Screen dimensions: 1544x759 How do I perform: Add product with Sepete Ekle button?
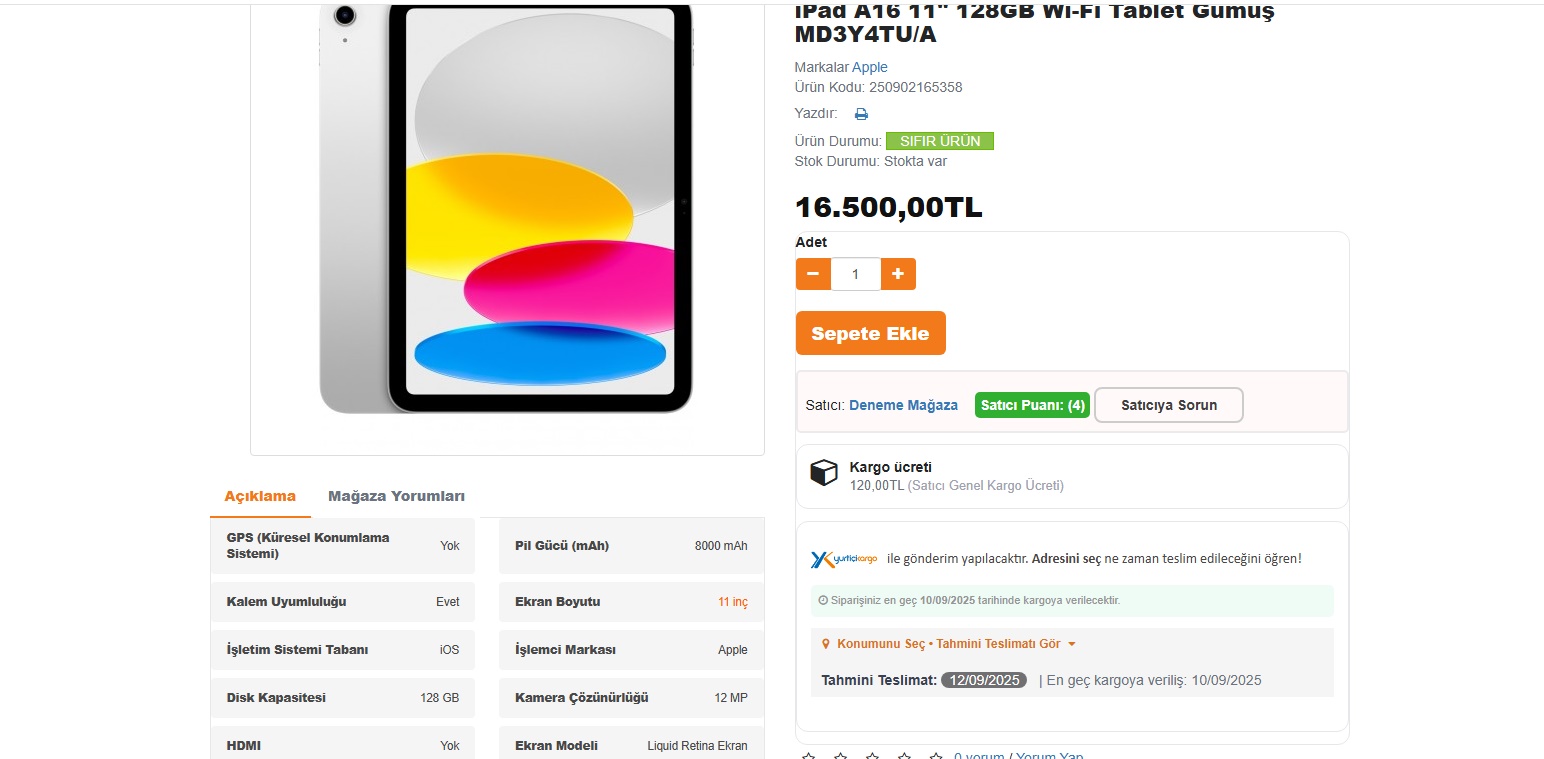pyautogui.click(x=870, y=334)
